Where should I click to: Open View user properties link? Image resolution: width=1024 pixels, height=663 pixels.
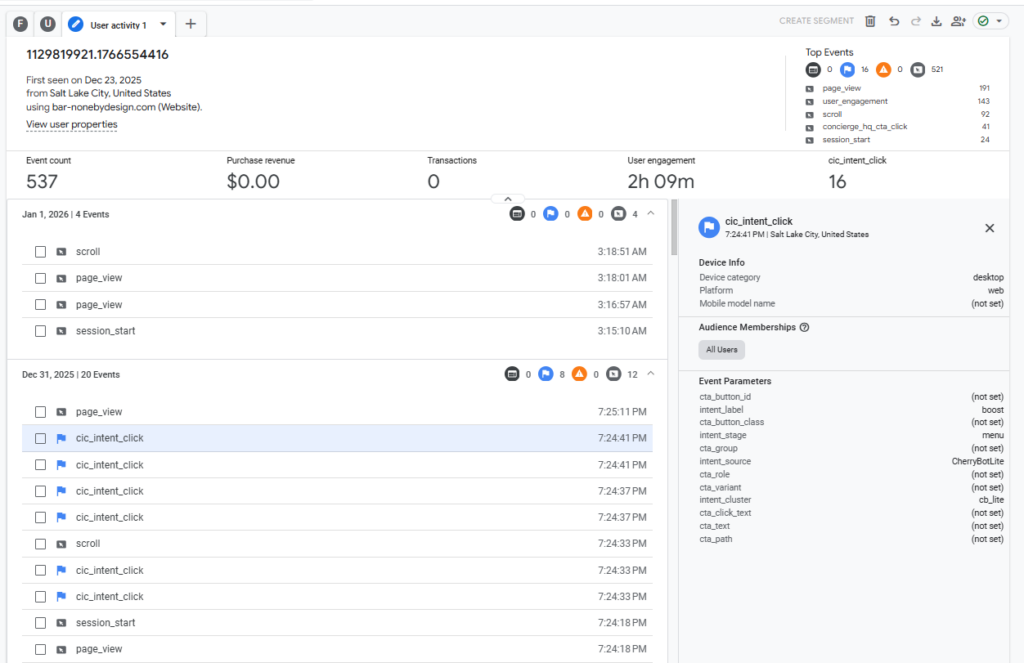tap(72, 125)
